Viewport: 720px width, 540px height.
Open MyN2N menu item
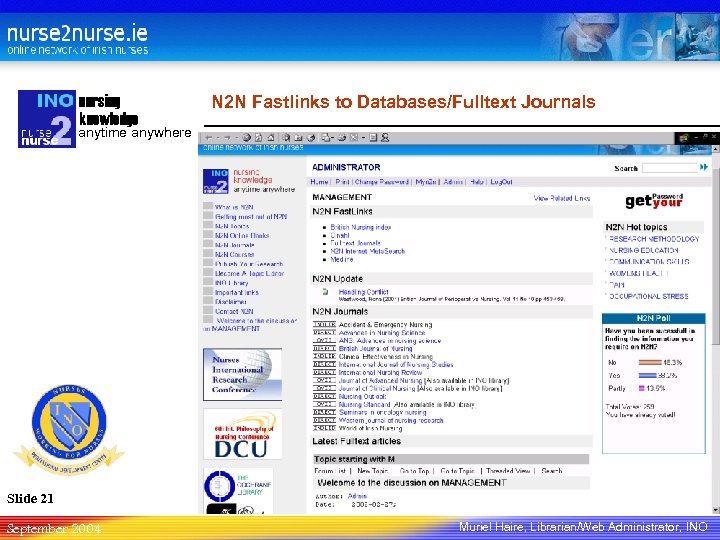(x=426, y=182)
